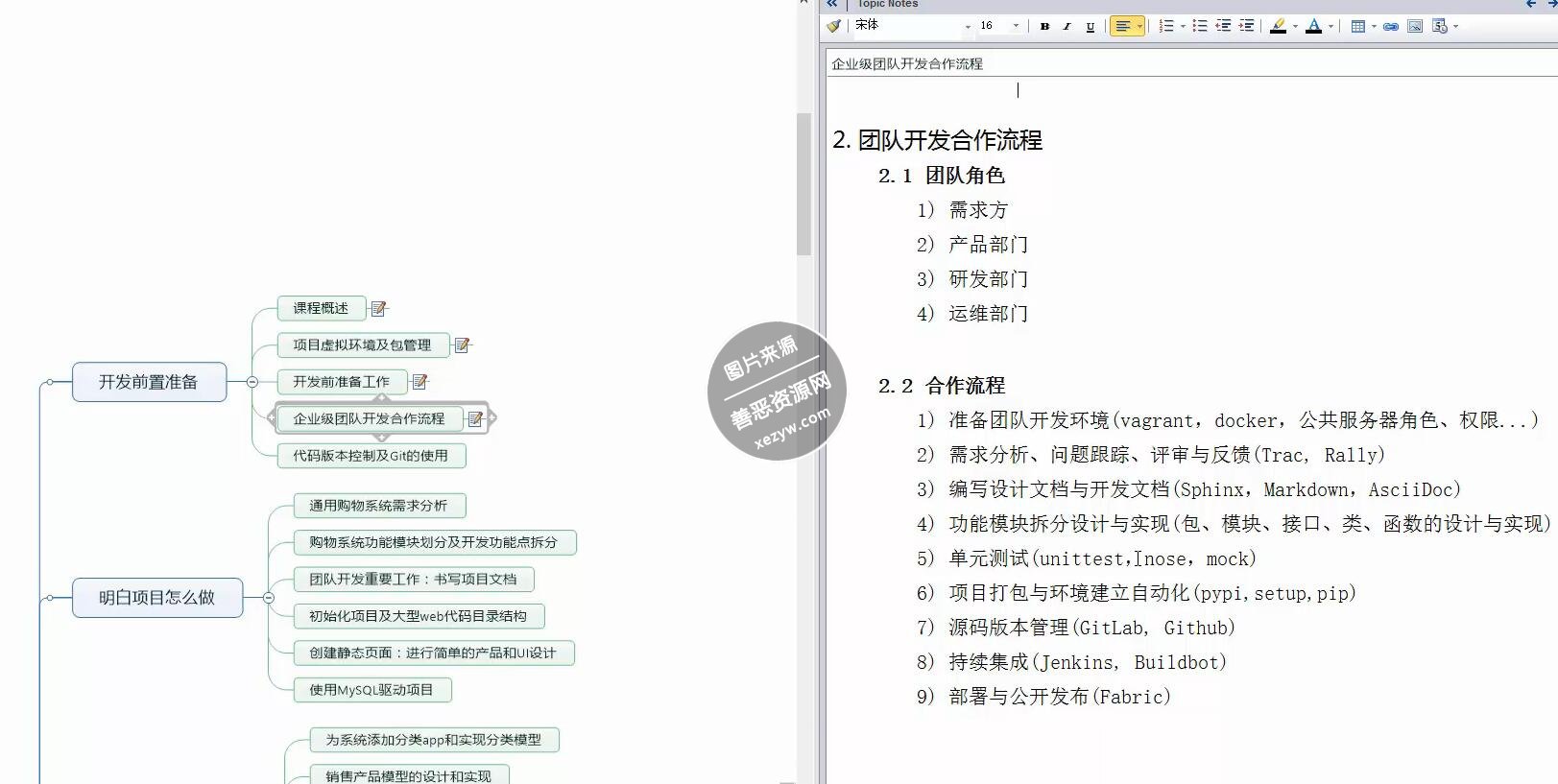Click the insert date and time icon

(x=1439, y=27)
